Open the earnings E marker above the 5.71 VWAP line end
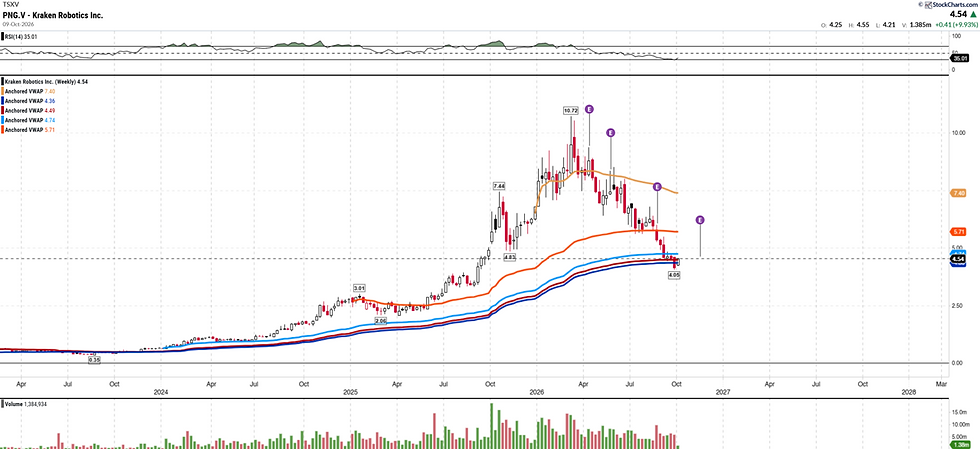This screenshot has width=980, height=449. click(657, 186)
